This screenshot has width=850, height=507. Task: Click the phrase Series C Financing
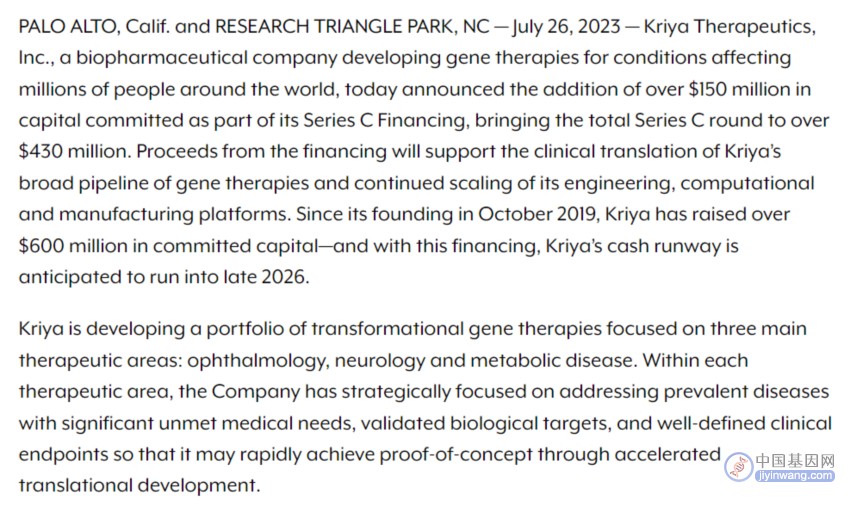385,120
